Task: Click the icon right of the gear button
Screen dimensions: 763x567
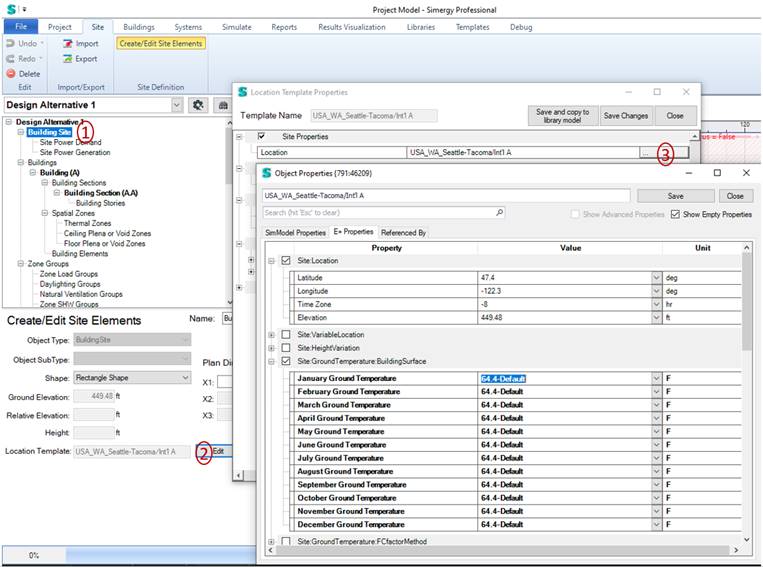Action: click(223, 105)
